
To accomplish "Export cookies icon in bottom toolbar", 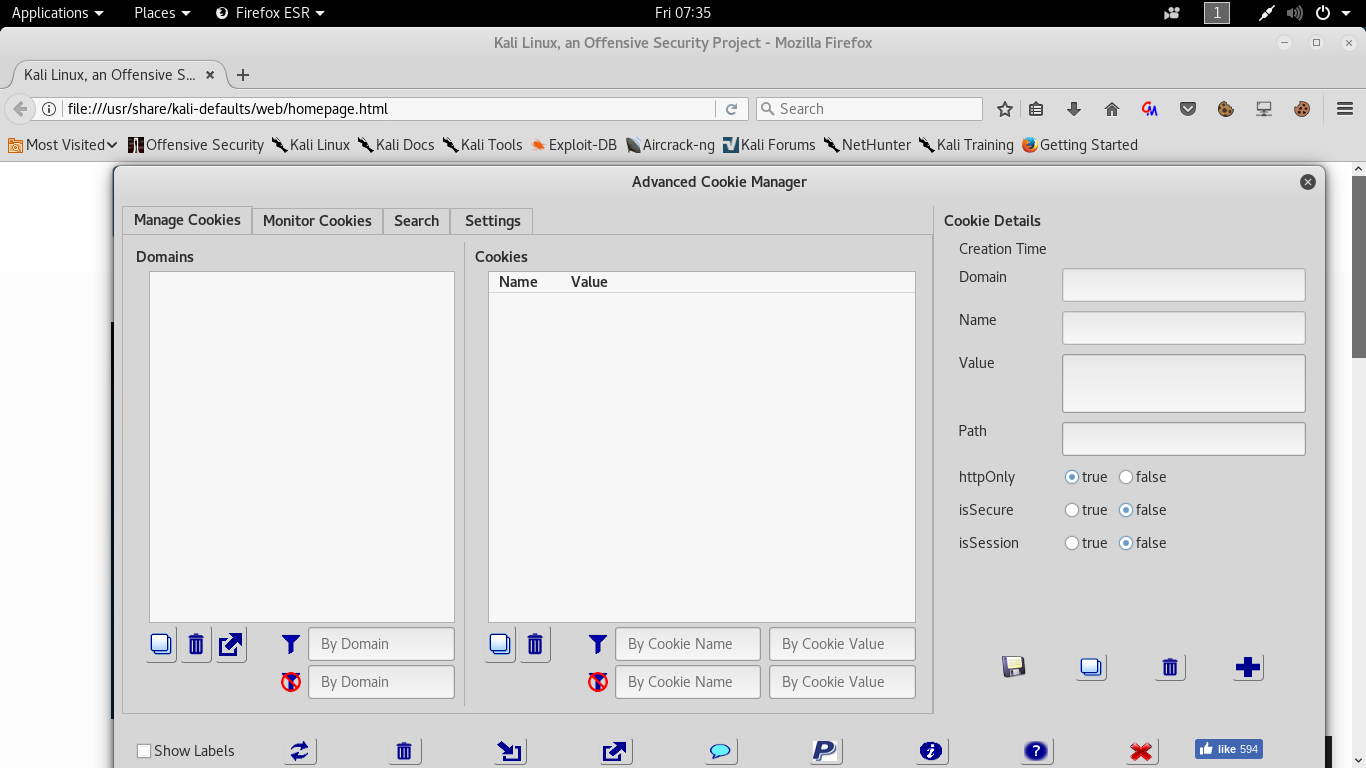I will (615, 751).
